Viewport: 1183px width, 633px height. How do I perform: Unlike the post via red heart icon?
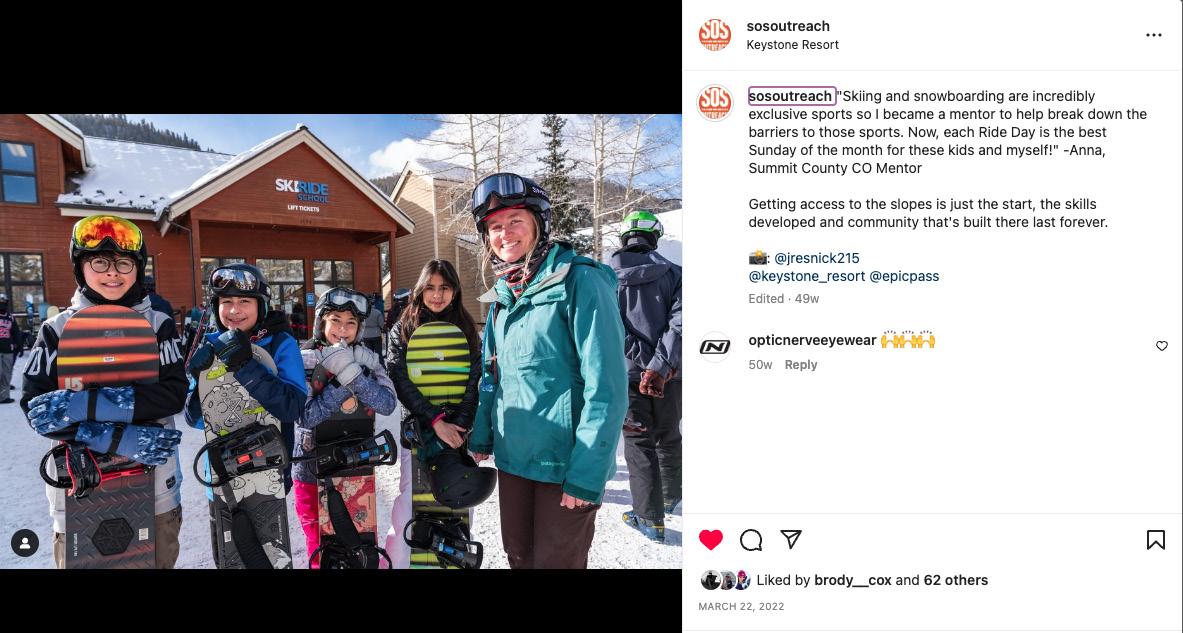[x=710, y=539]
